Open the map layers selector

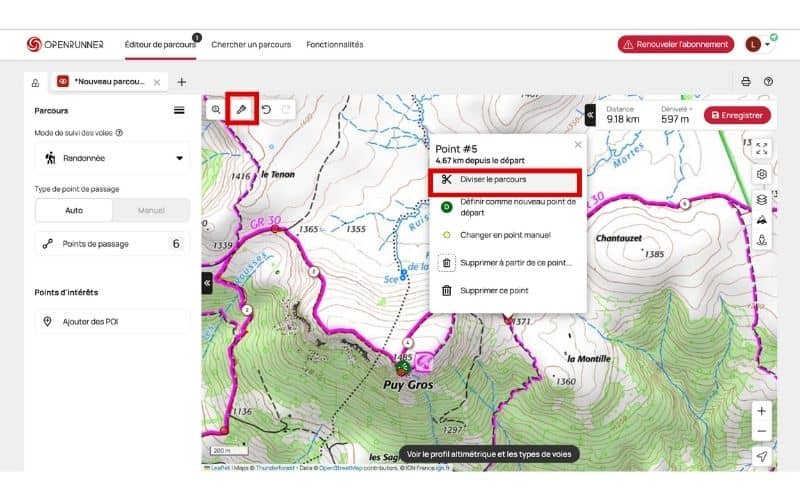[762, 199]
